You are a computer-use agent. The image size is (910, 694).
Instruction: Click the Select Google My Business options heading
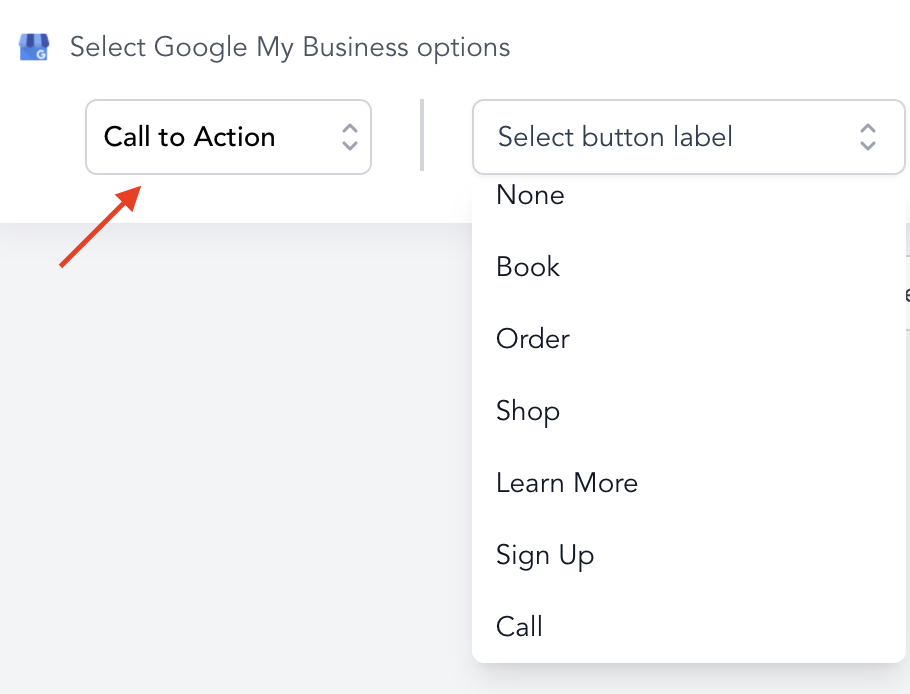pos(290,48)
